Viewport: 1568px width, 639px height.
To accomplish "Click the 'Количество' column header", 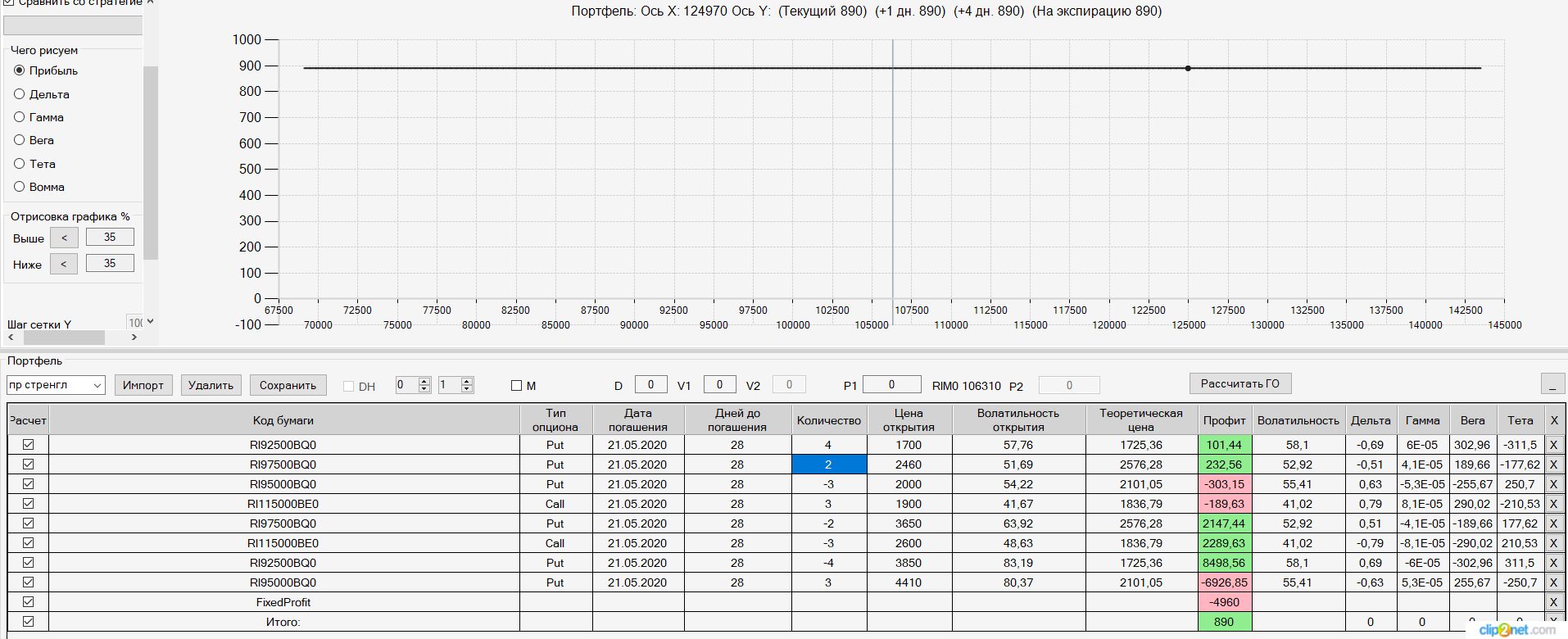I will 829,420.
